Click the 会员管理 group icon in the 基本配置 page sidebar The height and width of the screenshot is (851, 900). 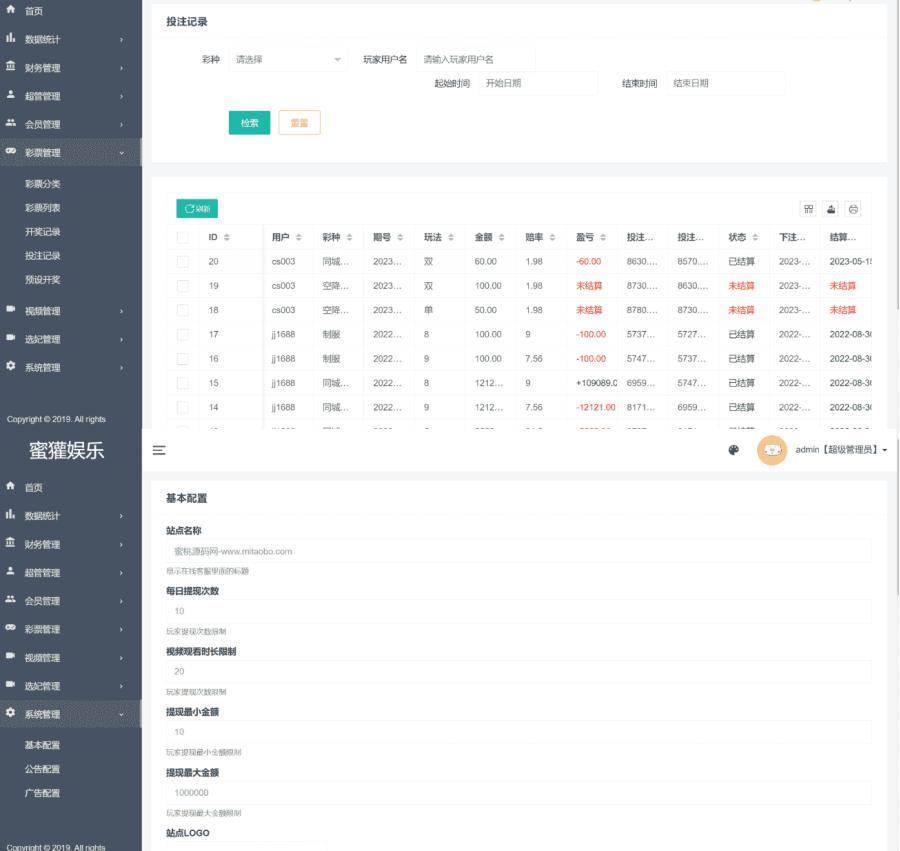[x=10, y=599]
